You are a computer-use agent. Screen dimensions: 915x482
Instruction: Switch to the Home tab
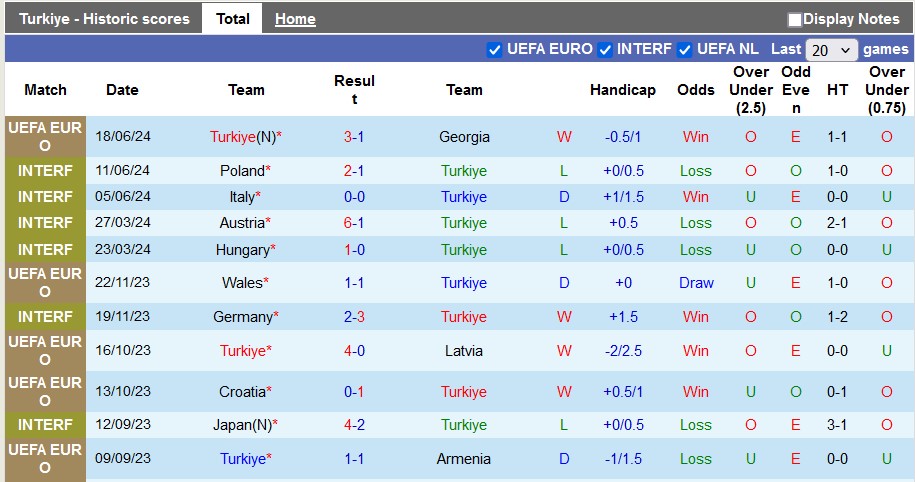[295, 19]
